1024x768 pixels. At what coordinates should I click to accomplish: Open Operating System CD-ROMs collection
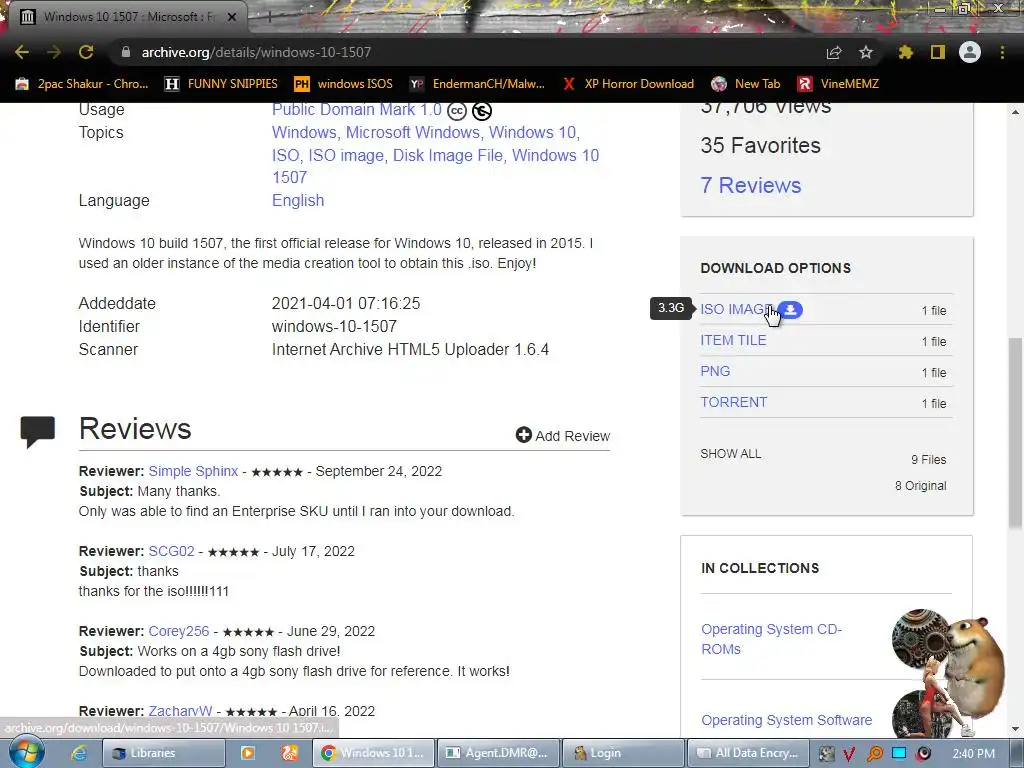click(x=771, y=639)
